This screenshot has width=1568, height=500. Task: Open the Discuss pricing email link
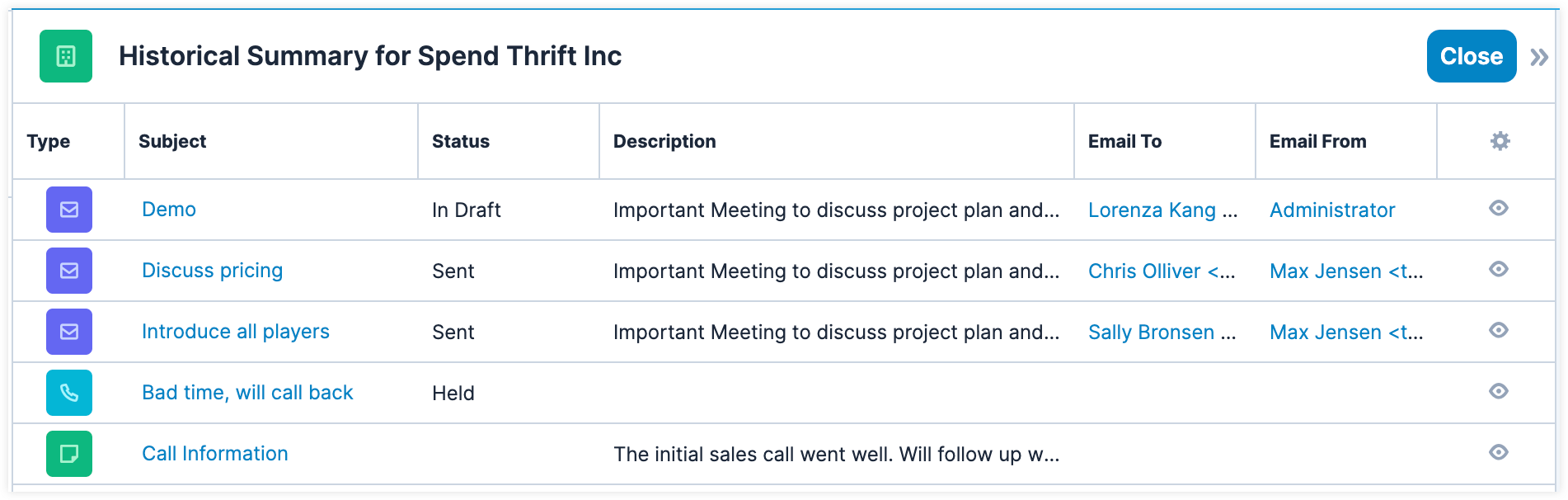click(212, 271)
